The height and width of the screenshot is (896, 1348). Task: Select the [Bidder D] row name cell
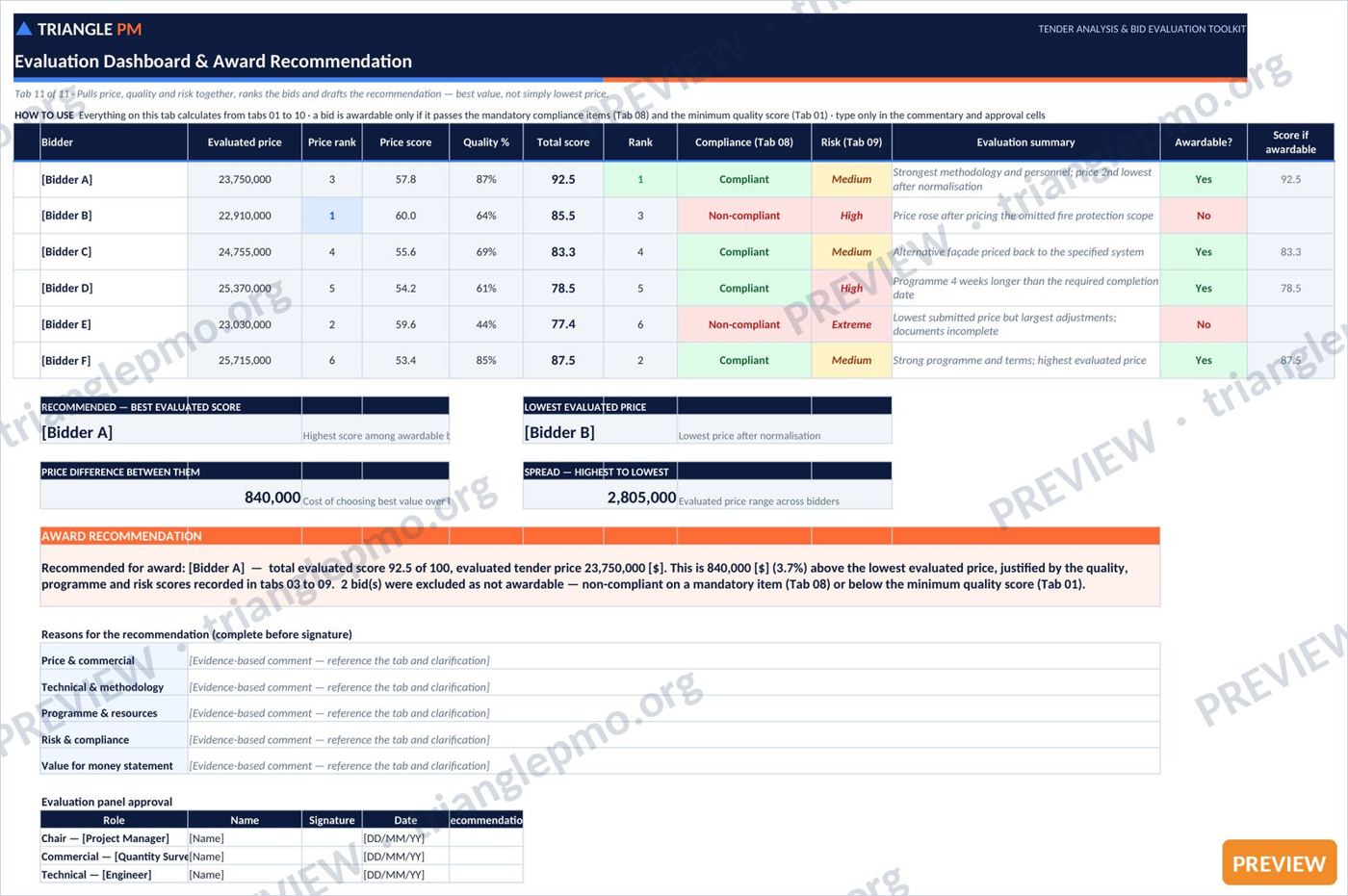(x=114, y=288)
